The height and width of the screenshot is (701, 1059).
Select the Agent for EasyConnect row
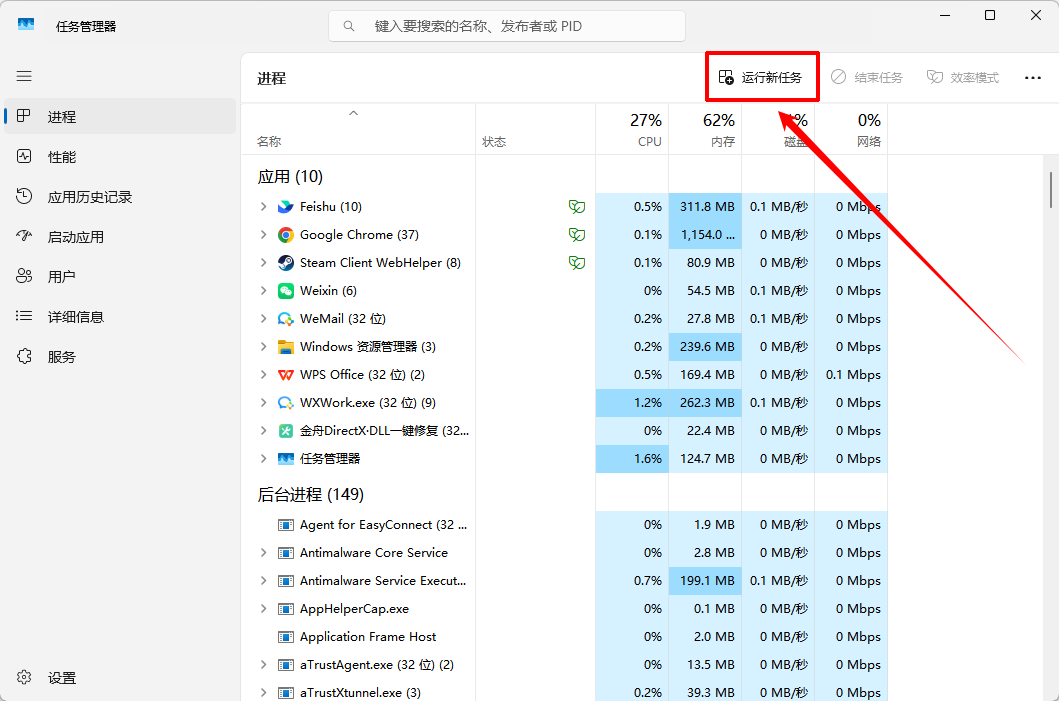coord(564,525)
